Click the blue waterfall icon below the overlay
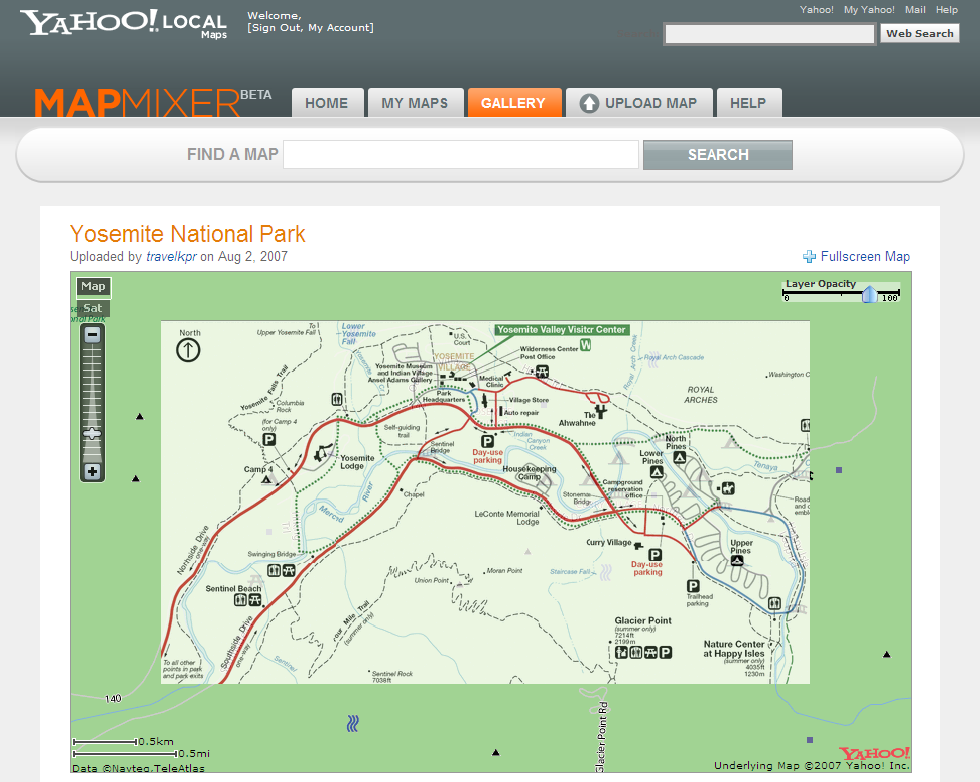The width and height of the screenshot is (980, 782). (353, 723)
